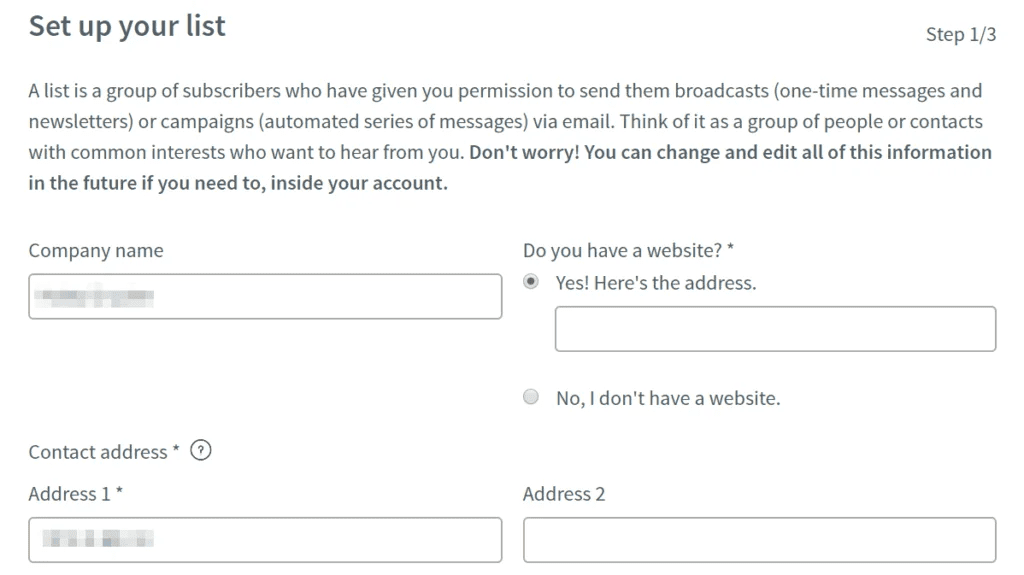The image size is (1024, 575).
Task: Click the Address 2 label
Action: [564, 494]
